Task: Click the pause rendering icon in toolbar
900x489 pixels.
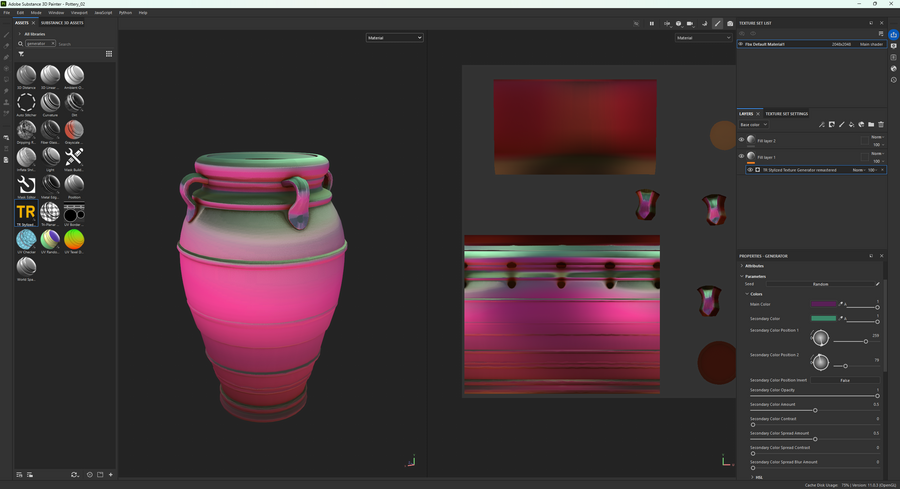Action: pos(651,23)
